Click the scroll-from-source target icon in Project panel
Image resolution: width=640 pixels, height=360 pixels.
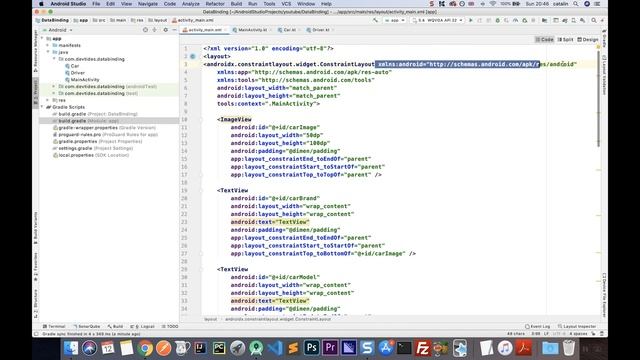click(x=145, y=30)
